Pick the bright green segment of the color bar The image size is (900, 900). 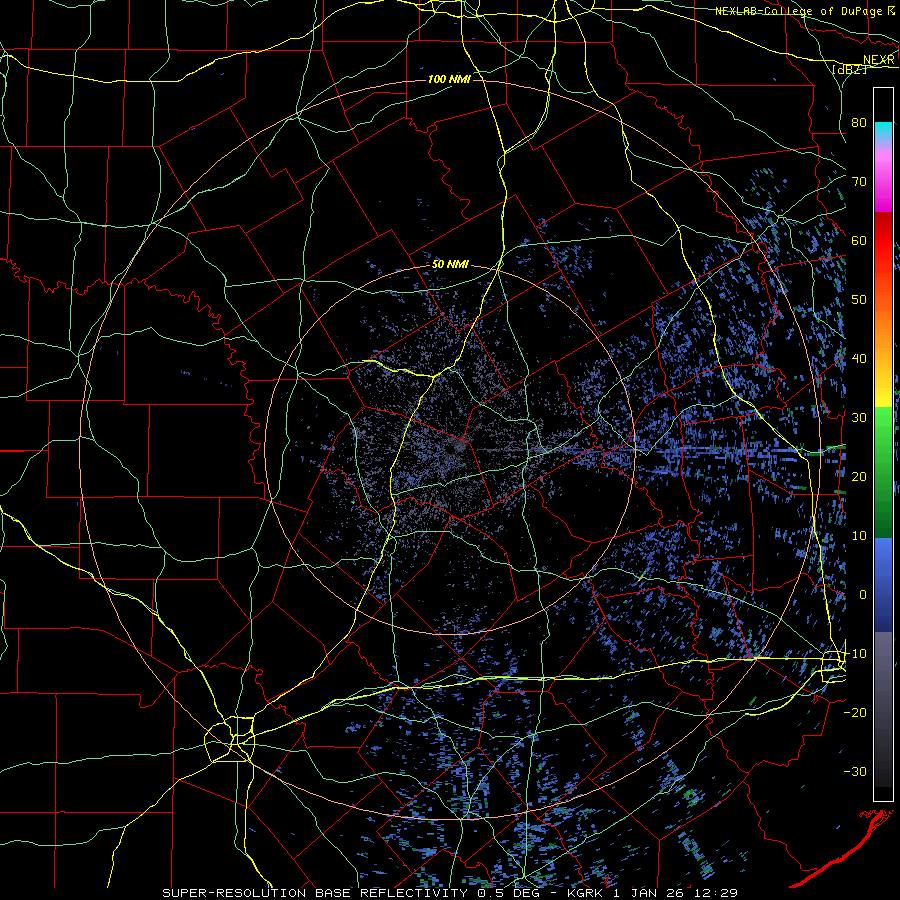click(x=883, y=430)
